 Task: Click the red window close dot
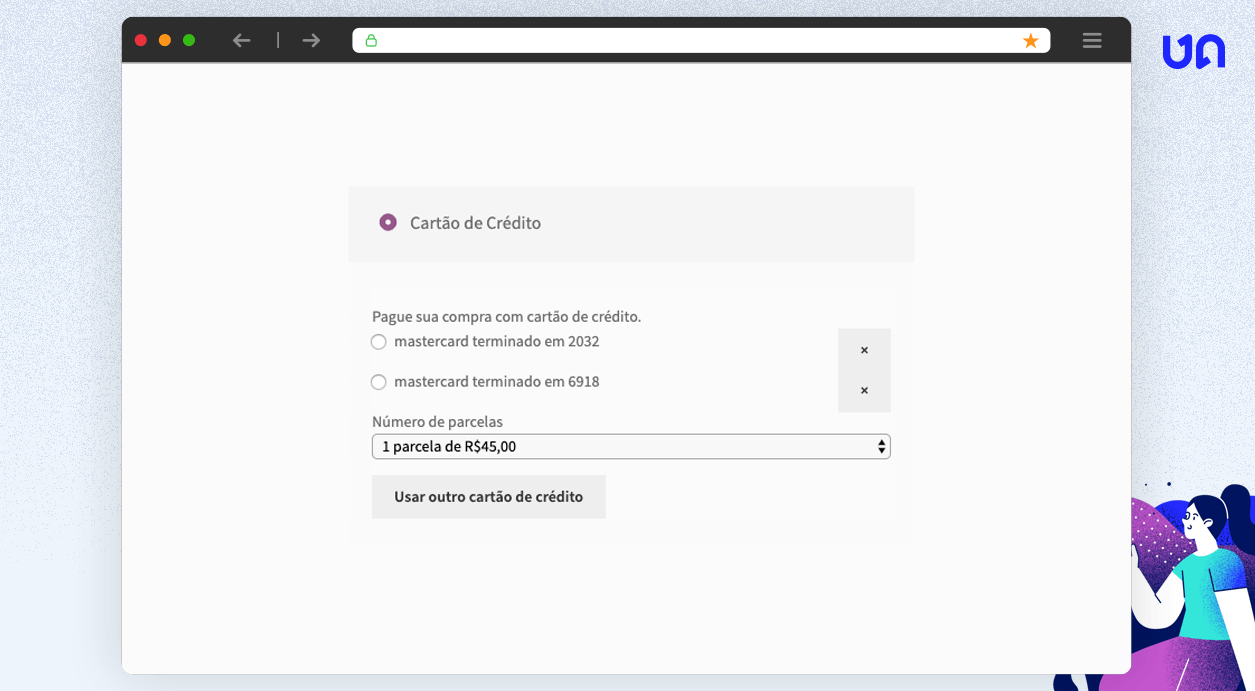pos(141,40)
